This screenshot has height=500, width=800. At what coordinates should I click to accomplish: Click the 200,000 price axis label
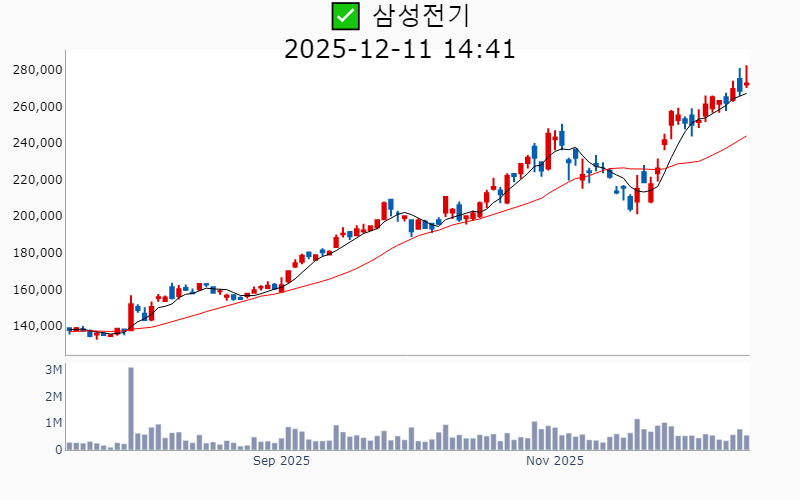pos(38,216)
